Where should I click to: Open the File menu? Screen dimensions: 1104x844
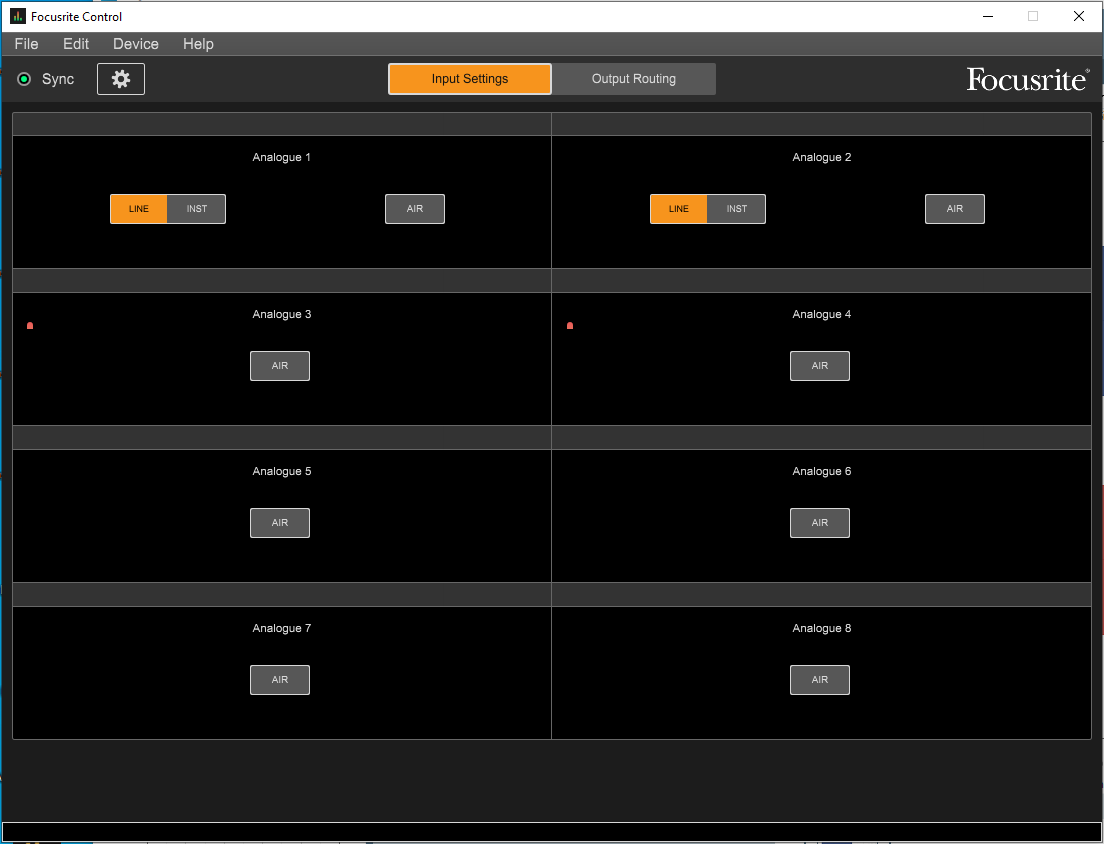26,44
